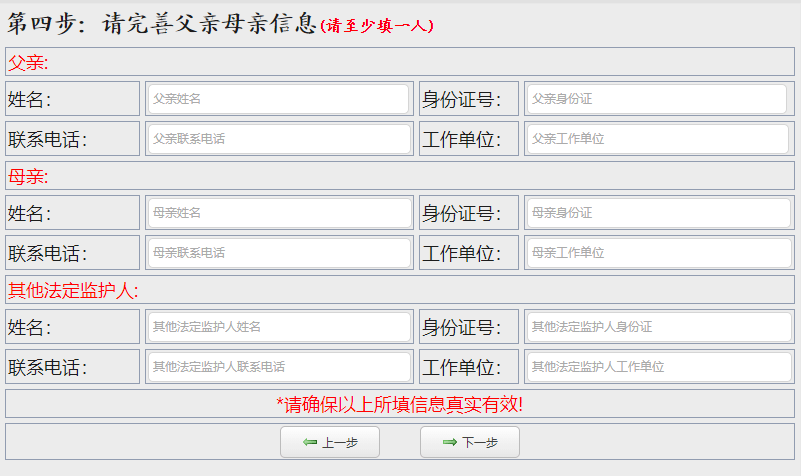Click the red 父亲: section header
This screenshot has width=801, height=476.
coord(29,63)
